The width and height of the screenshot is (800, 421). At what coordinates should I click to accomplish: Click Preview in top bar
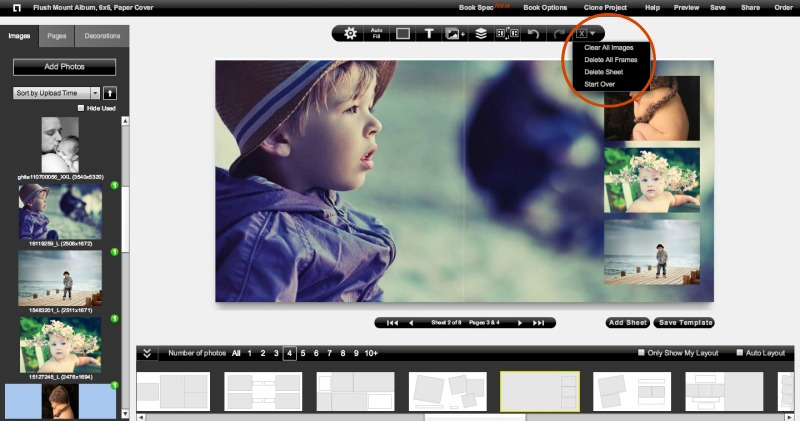point(686,8)
